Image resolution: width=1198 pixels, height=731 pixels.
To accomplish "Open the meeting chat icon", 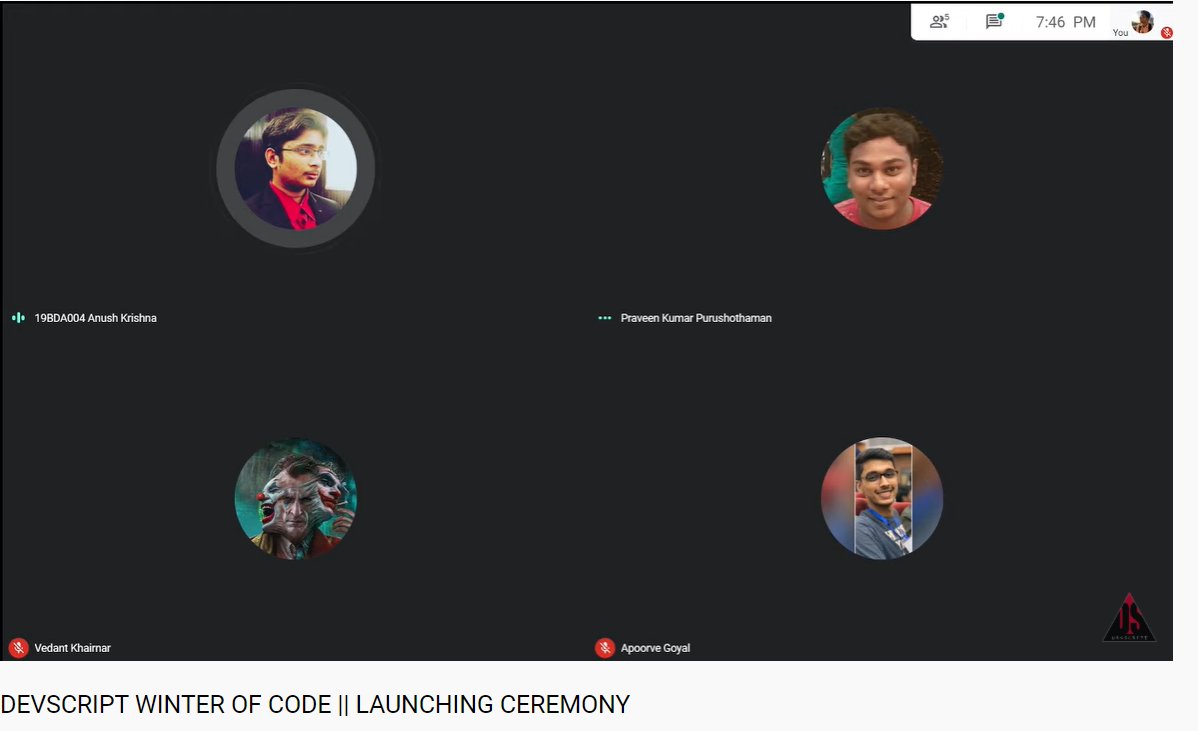I will pyautogui.click(x=994, y=21).
